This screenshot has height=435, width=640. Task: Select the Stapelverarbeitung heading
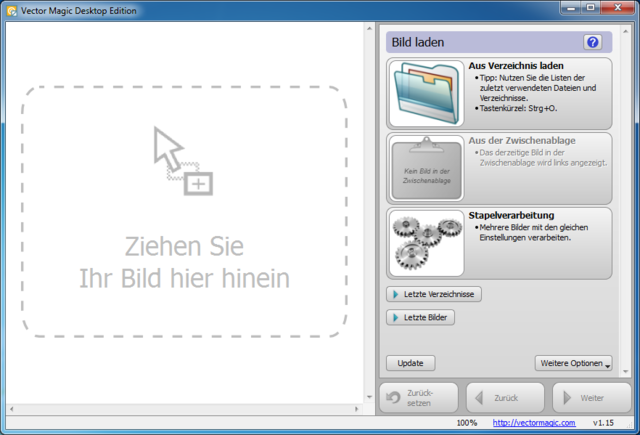tap(511, 215)
